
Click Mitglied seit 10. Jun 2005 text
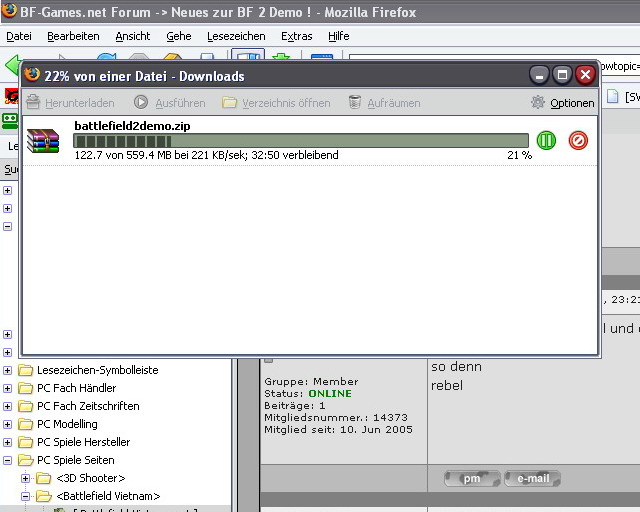pyautogui.click(x=338, y=430)
